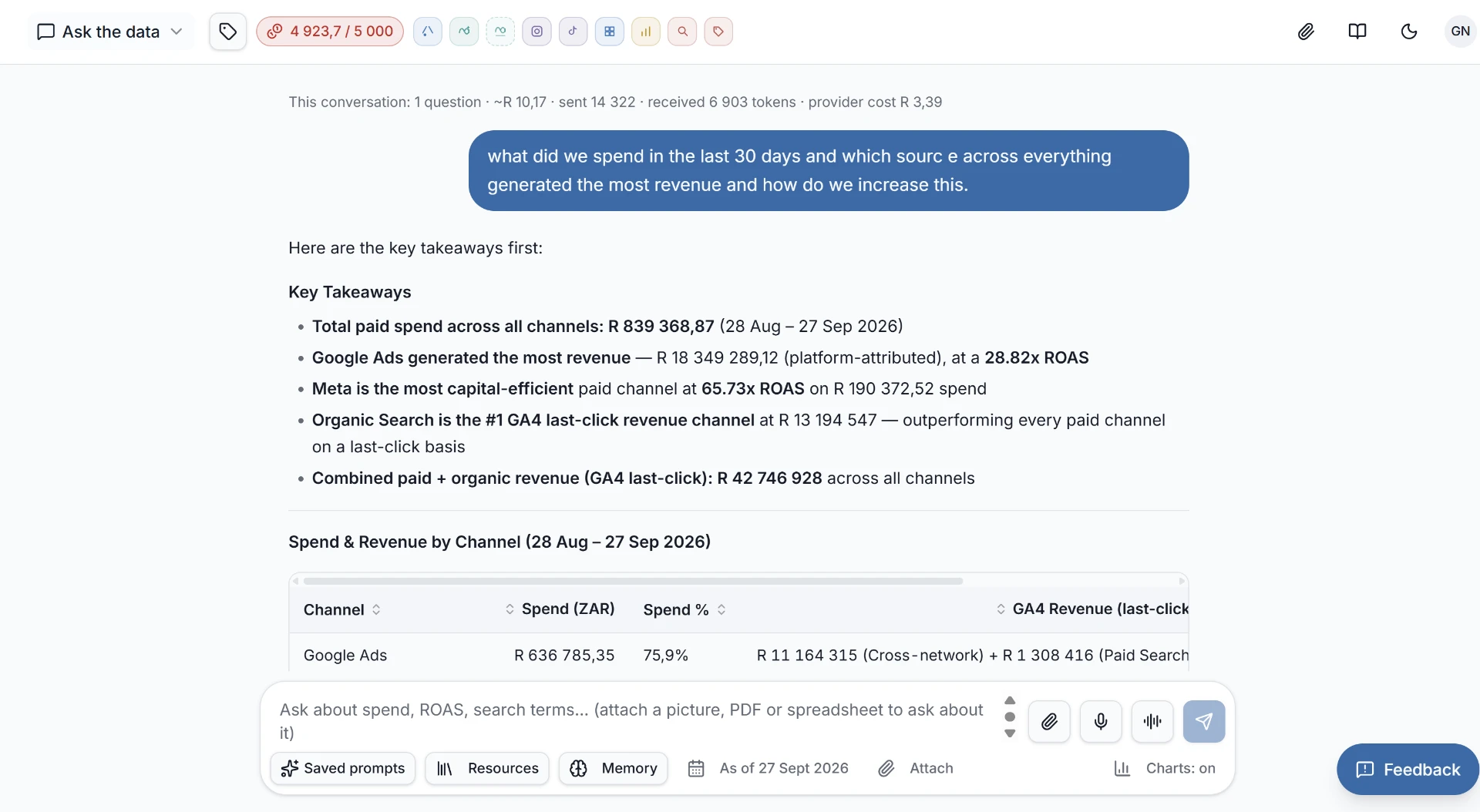Select the yellow bar-chart analytics source icon
Viewport: 1480px width, 812px height.
pyautogui.click(x=646, y=32)
